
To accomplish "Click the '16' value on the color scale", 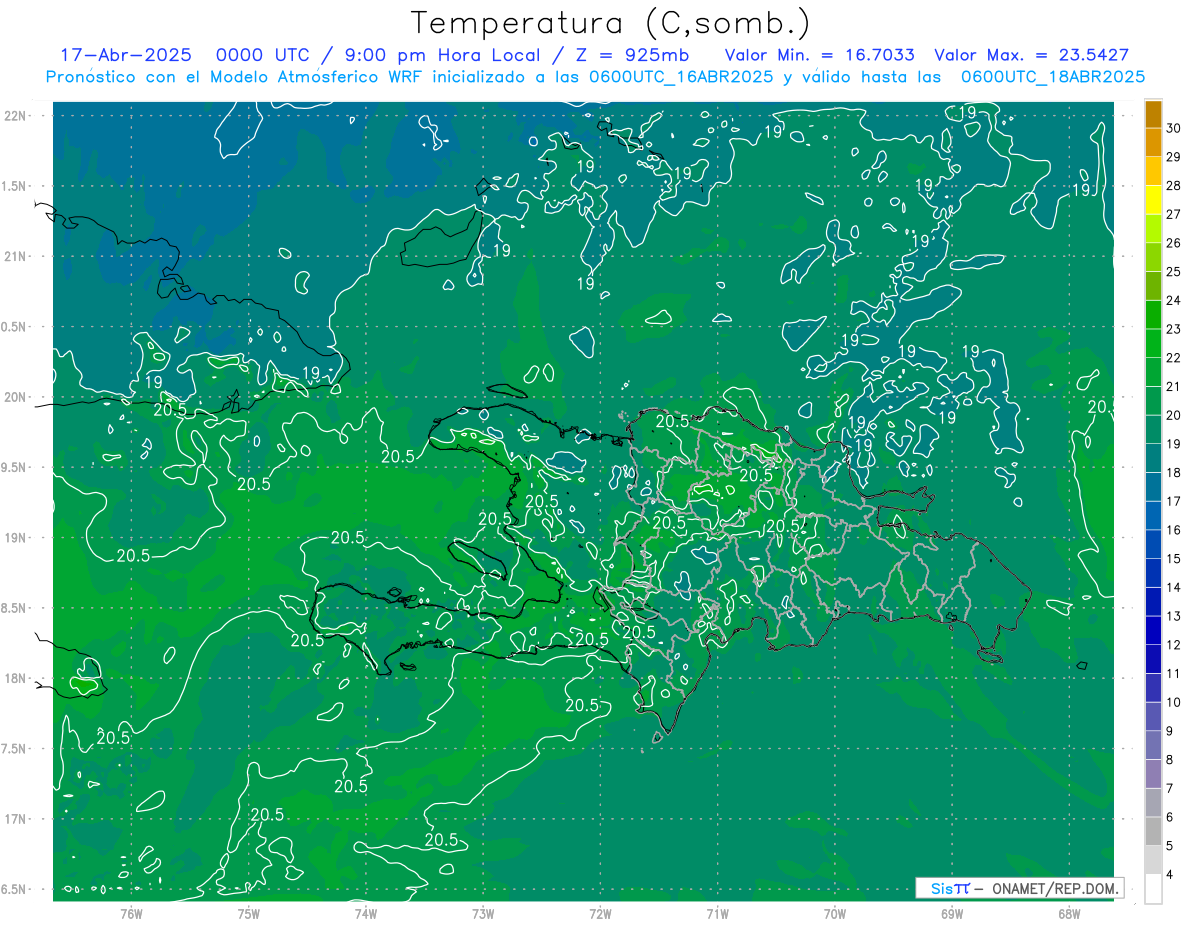I will 1173,530.
